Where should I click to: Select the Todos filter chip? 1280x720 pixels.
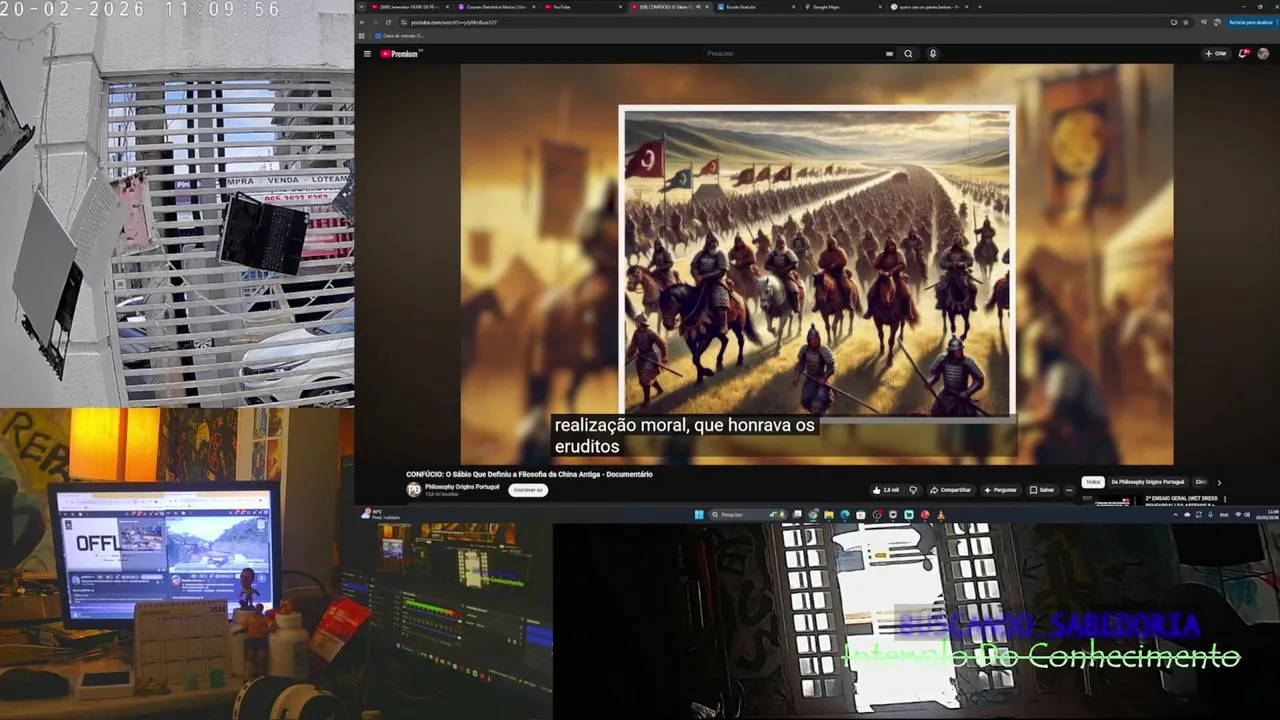pos(1093,482)
